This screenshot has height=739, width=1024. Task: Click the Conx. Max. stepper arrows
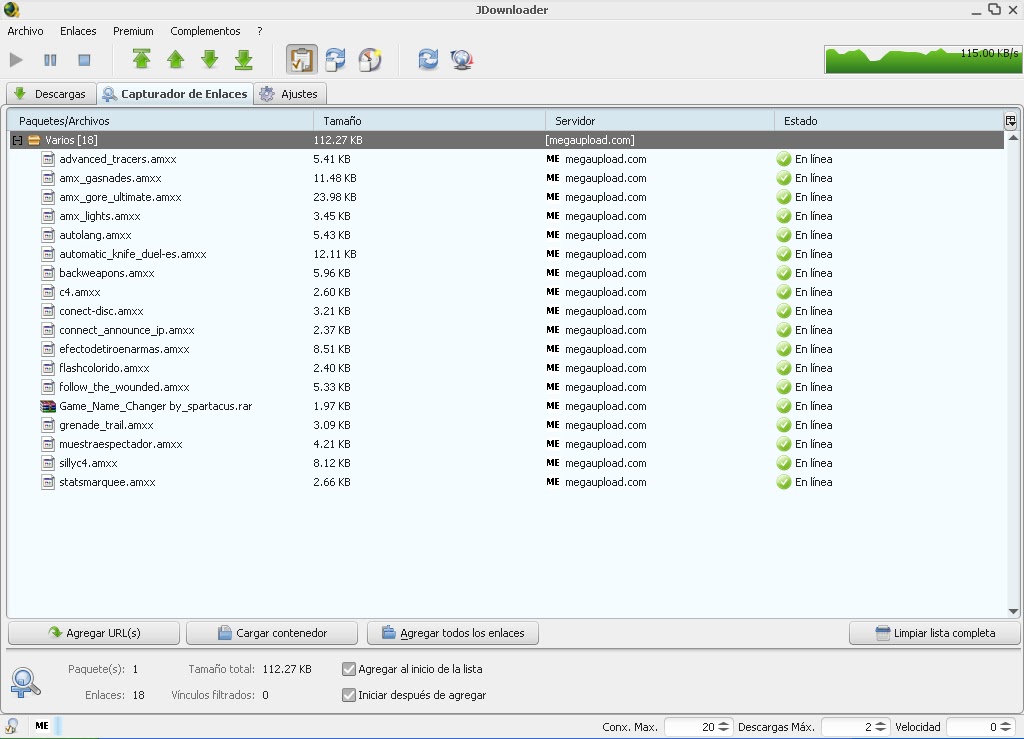[724, 727]
